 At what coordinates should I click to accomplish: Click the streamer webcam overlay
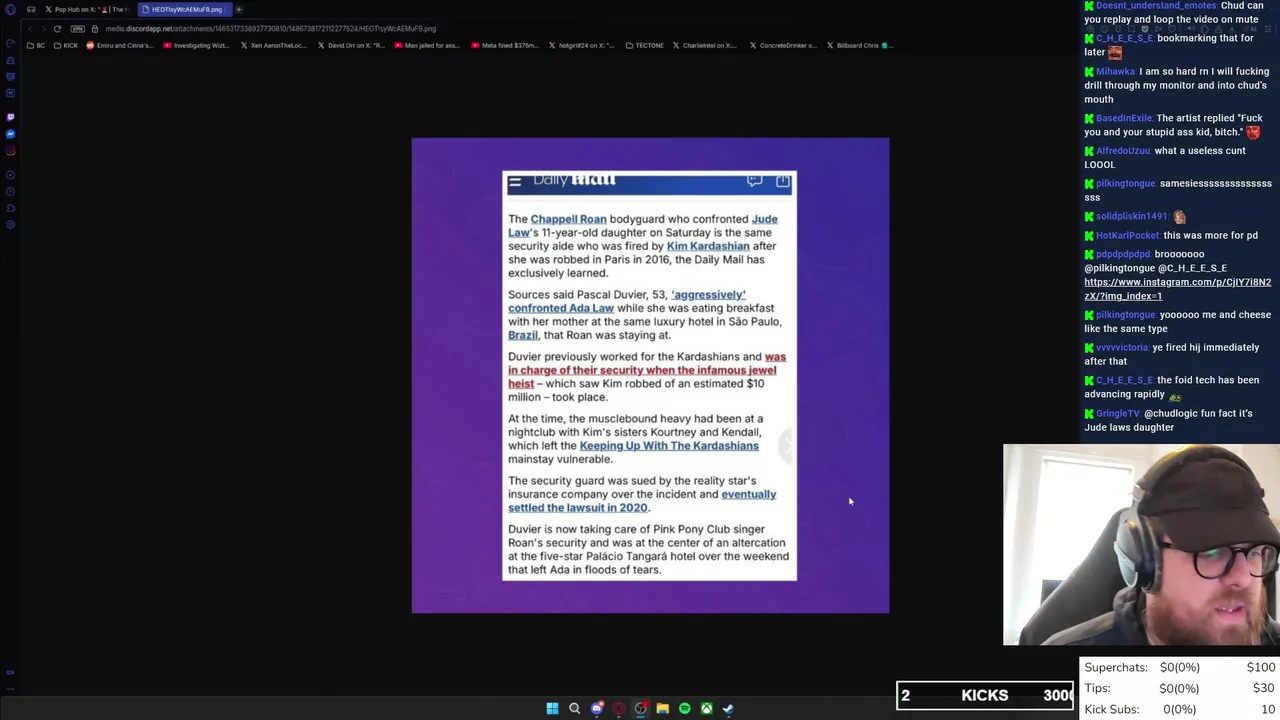pyautogui.click(x=1141, y=545)
